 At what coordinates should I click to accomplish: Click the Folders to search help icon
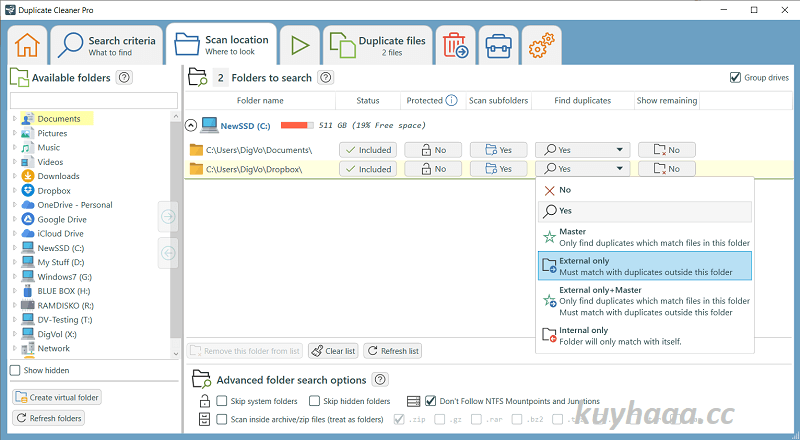point(325,78)
